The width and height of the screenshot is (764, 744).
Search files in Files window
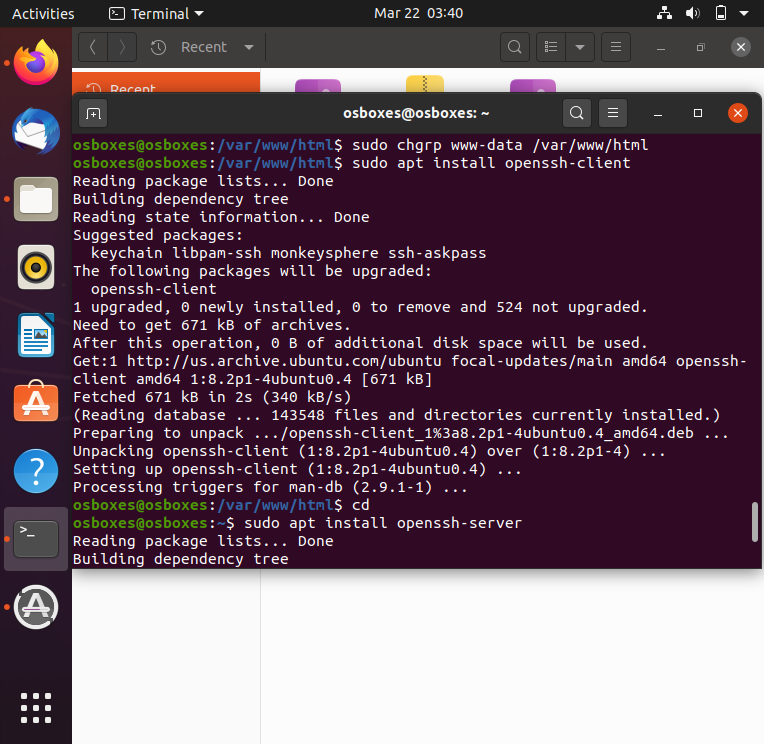click(515, 47)
